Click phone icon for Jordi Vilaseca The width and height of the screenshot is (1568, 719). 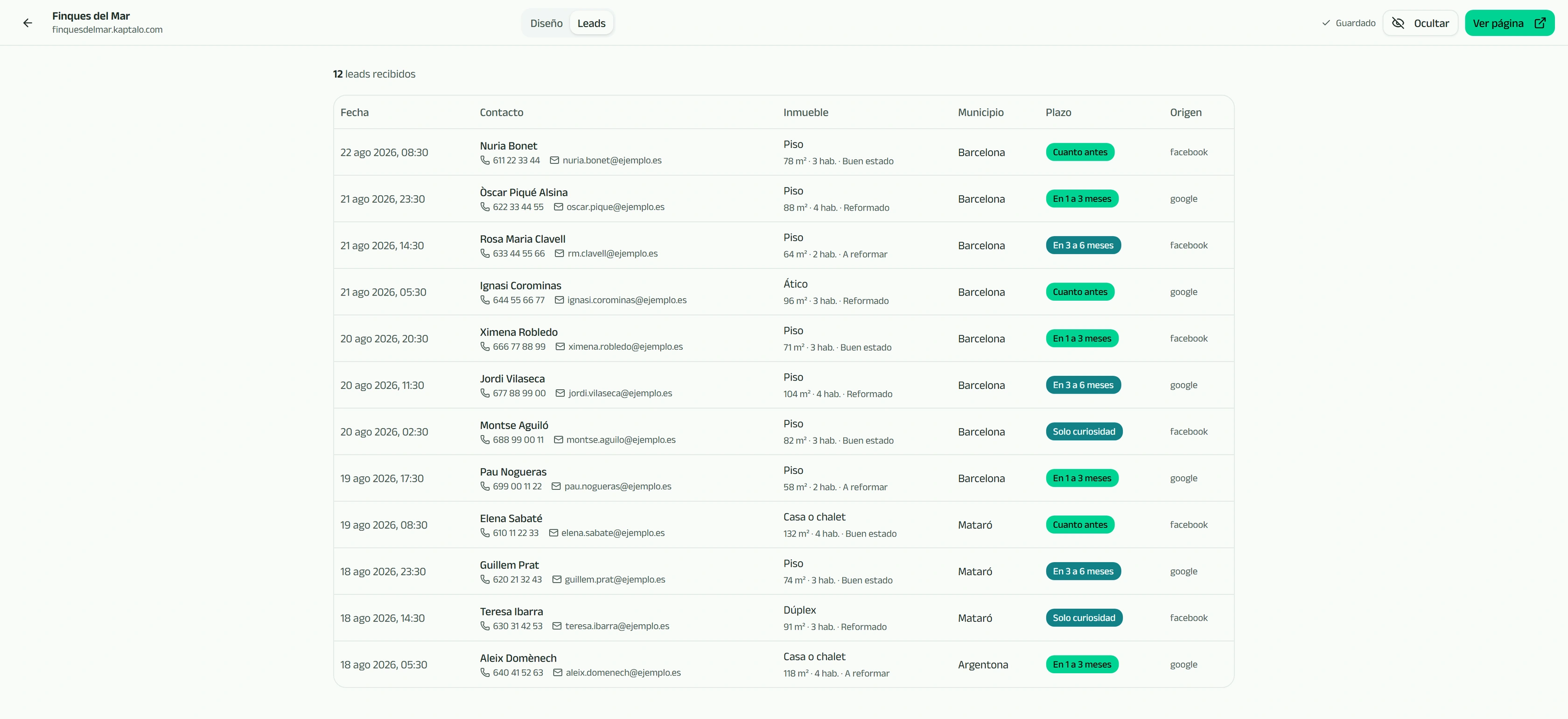click(485, 393)
